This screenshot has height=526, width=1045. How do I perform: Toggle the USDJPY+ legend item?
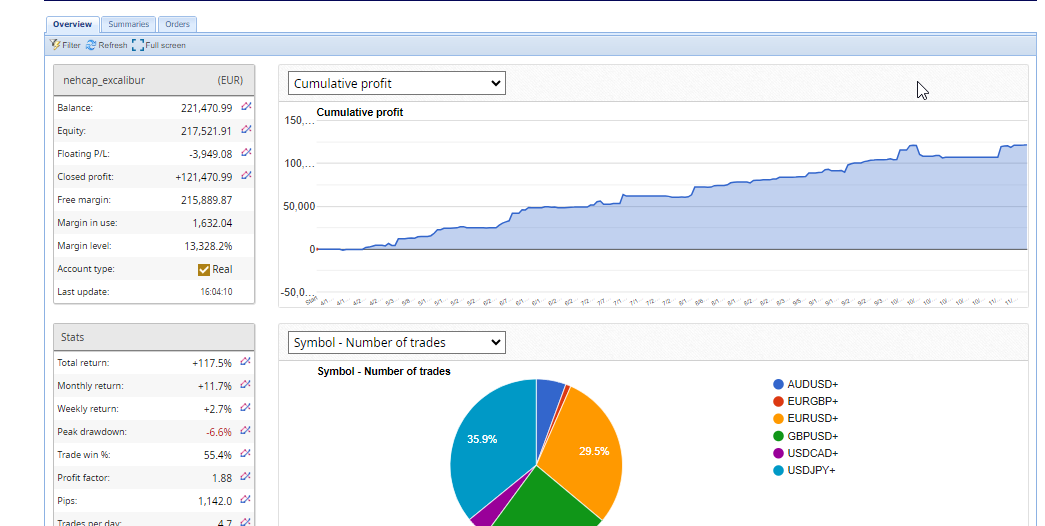811,470
